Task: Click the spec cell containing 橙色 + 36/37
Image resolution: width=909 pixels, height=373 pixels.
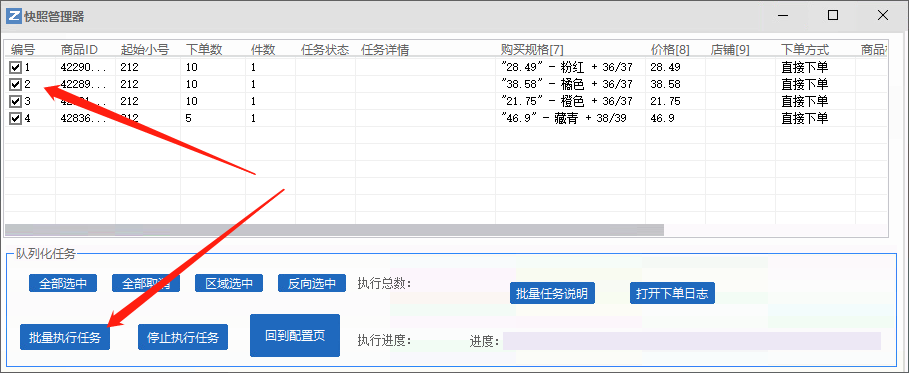Action: [567, 102]
